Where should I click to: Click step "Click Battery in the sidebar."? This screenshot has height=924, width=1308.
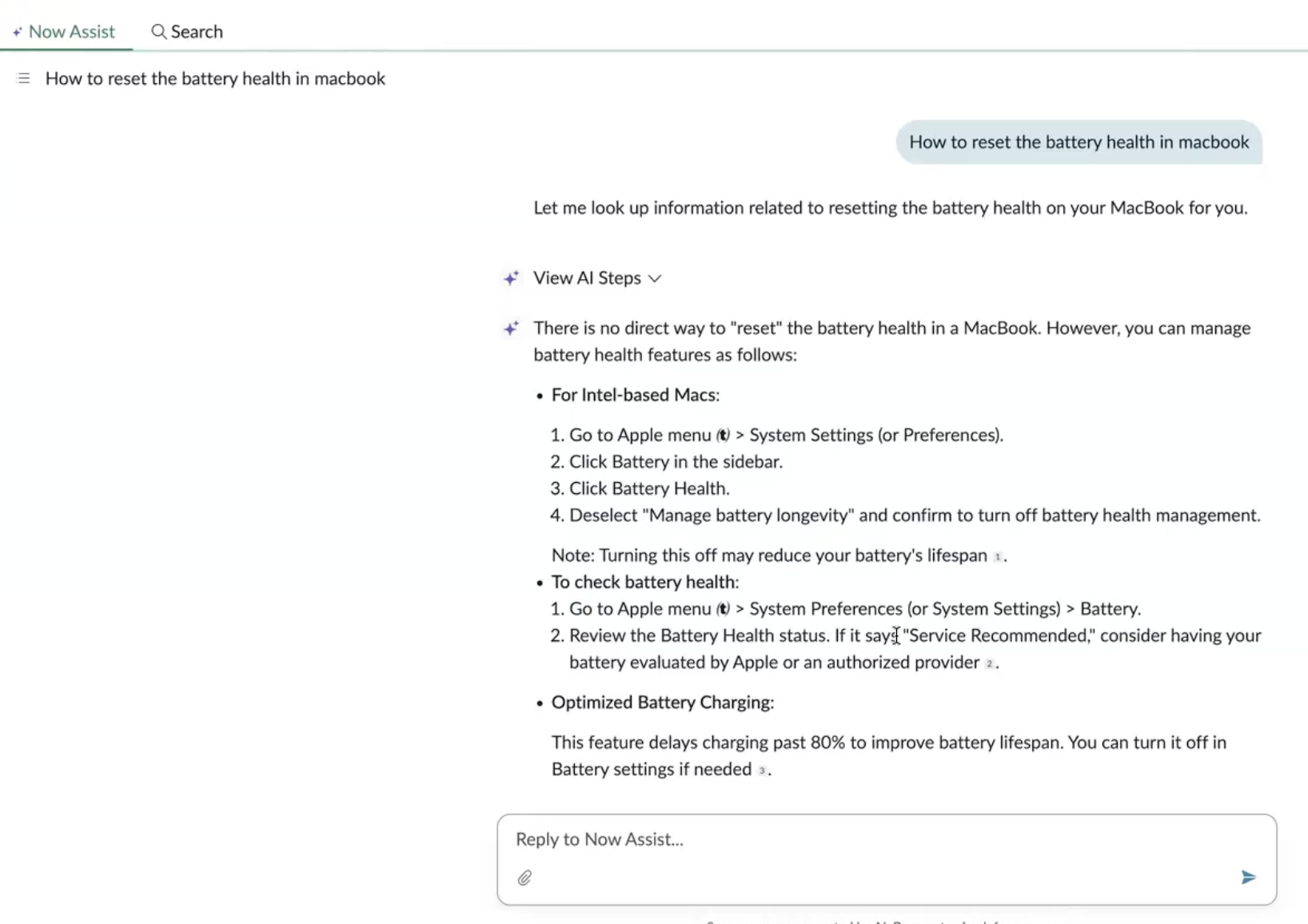tap(676, 462)
